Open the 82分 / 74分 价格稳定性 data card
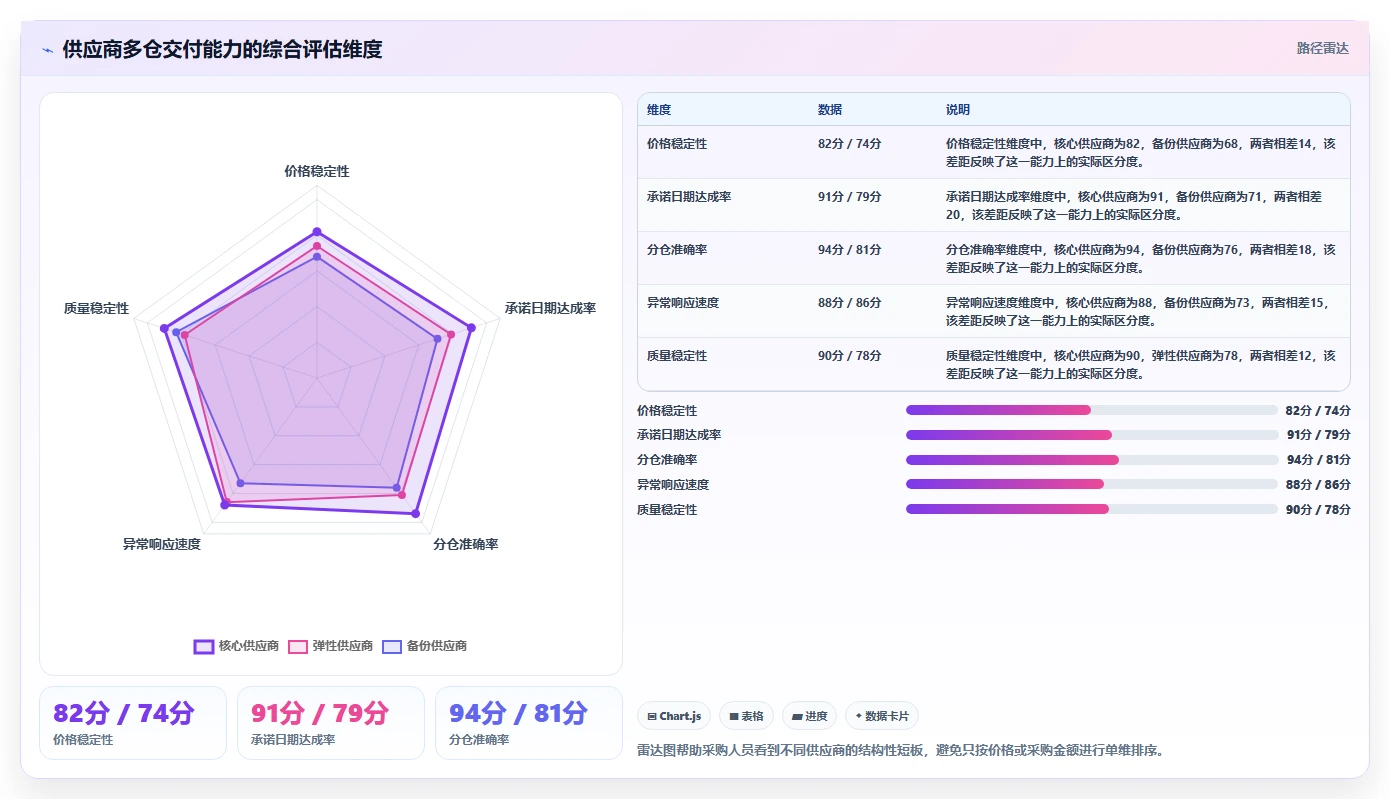 point(133,723)
